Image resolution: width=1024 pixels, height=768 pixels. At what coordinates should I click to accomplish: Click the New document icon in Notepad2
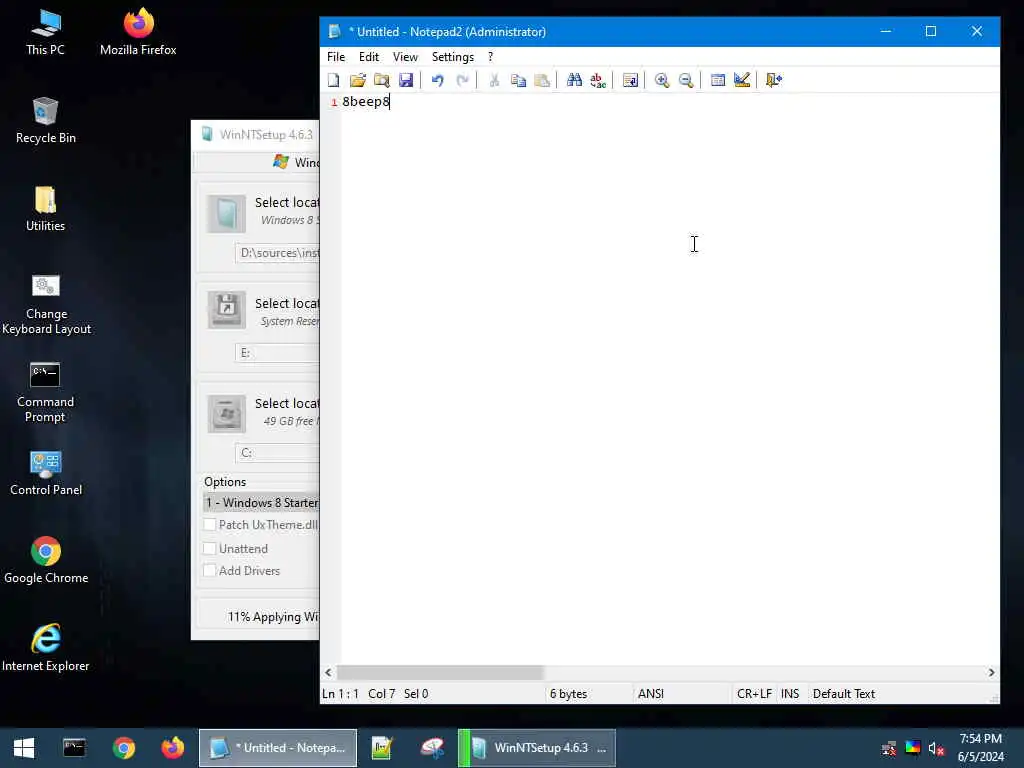(334, 80)
